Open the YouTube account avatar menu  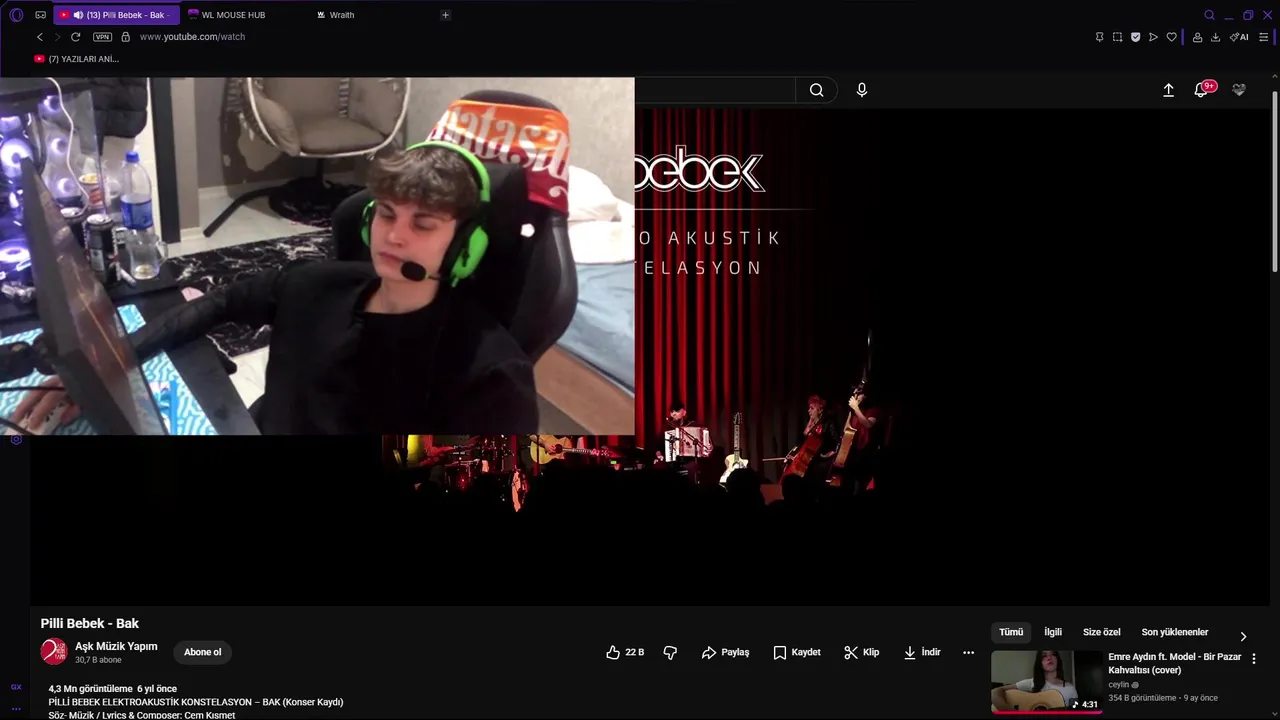click(x=1239, y=90)
